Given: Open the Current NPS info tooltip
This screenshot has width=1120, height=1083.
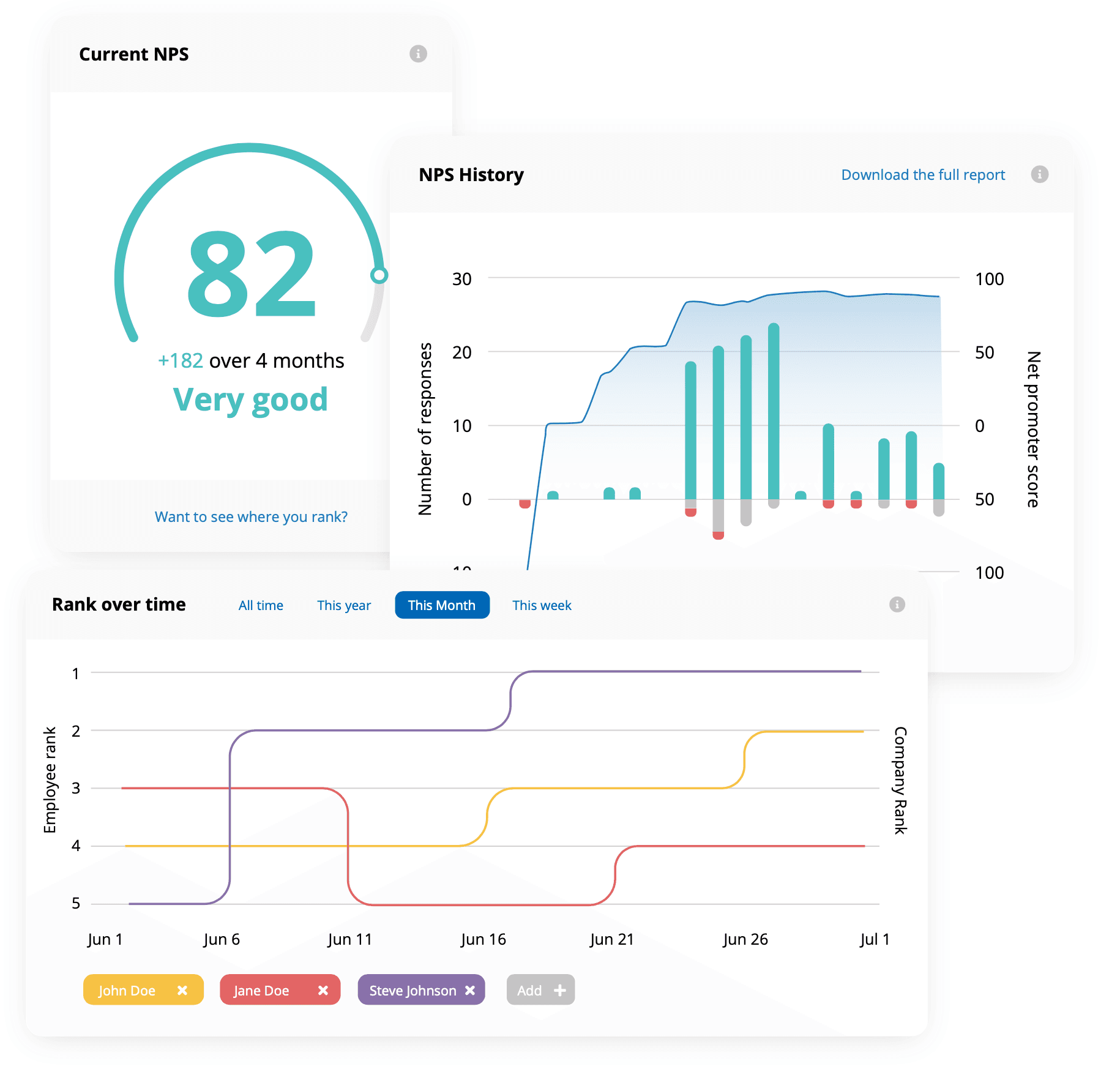Looking at the screenshot, I should [x=418, y=53].
